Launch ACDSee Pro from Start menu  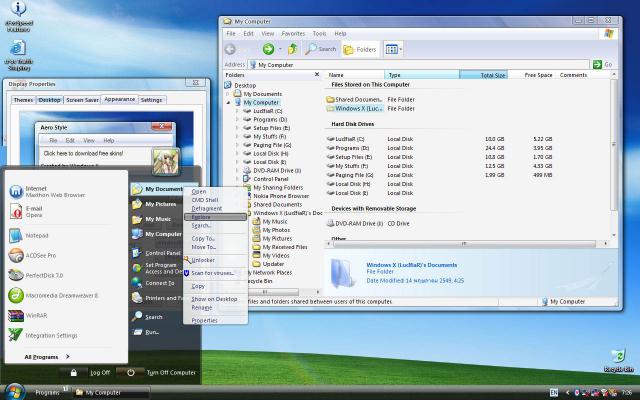point(33,256)
